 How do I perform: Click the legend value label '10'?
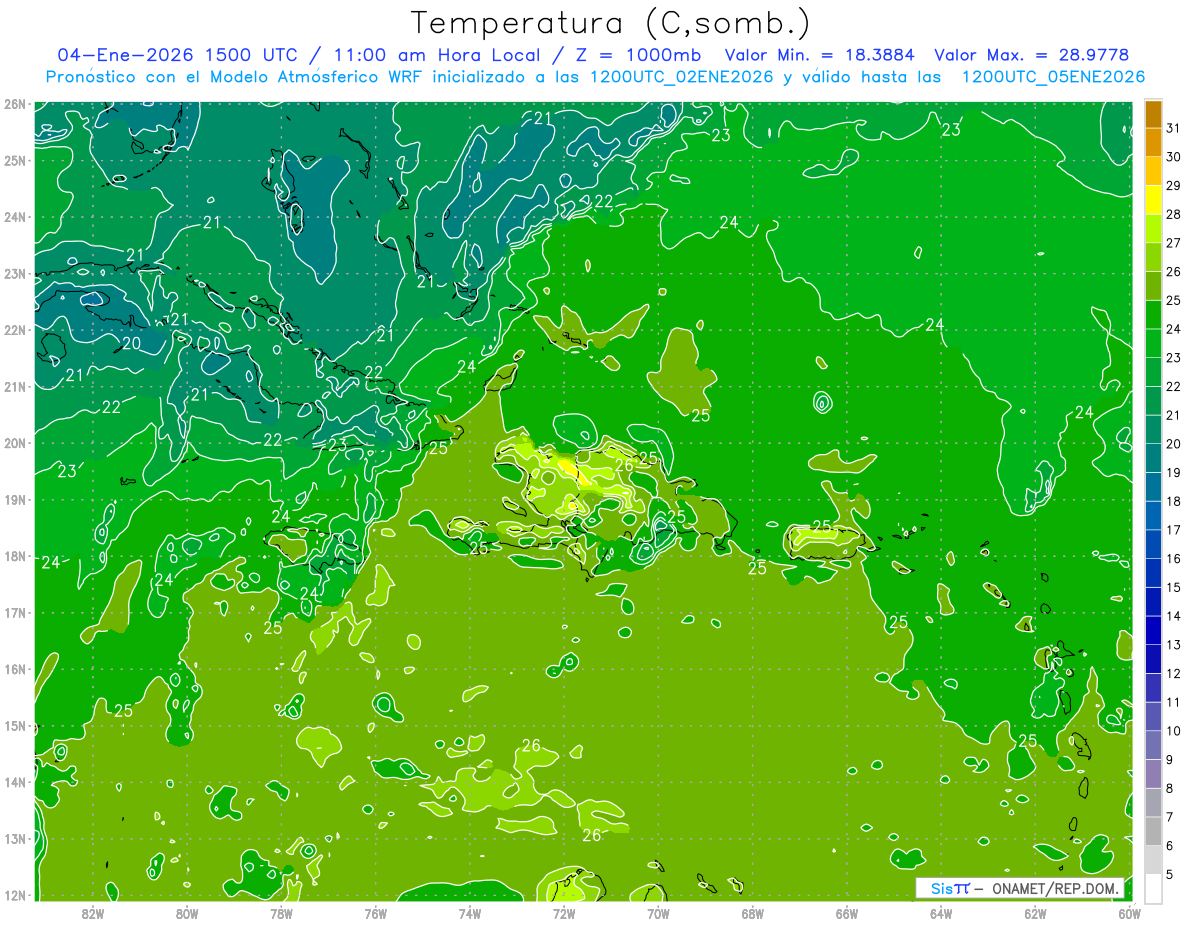(x=1173, y=731)
